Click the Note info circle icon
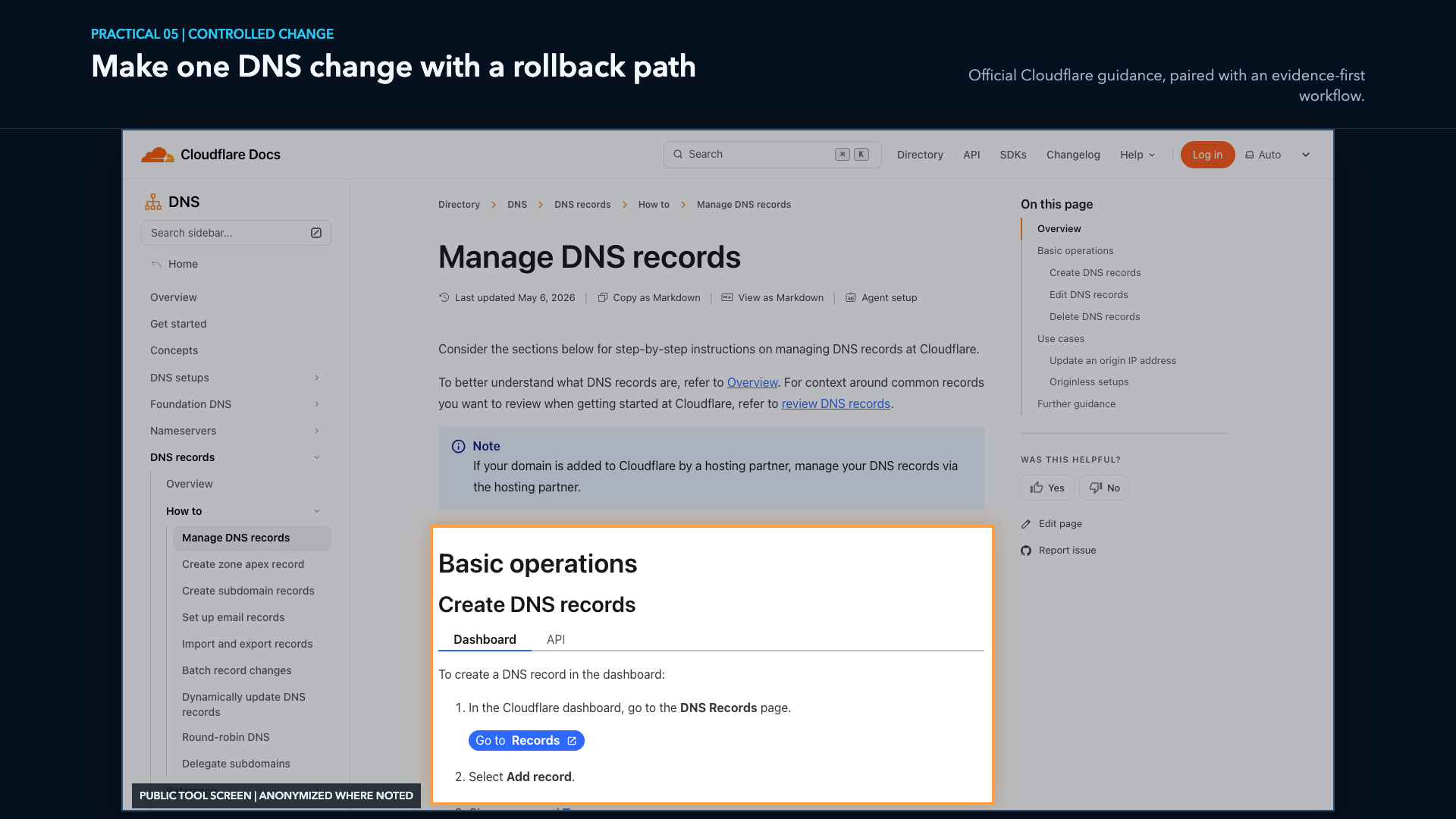This screenshot has width=1456, height=819. click(x=459, y=447)
